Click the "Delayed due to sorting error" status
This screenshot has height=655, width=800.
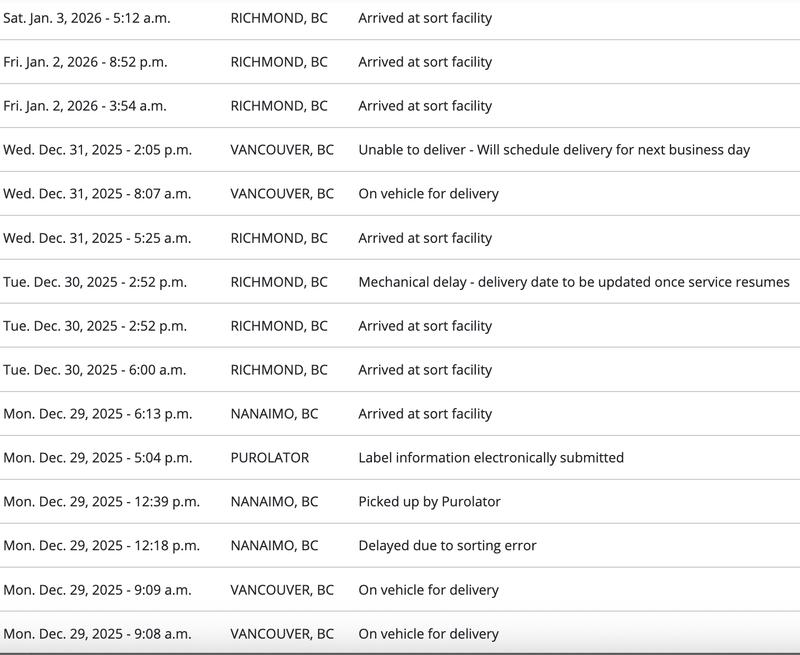pos(447,546)
